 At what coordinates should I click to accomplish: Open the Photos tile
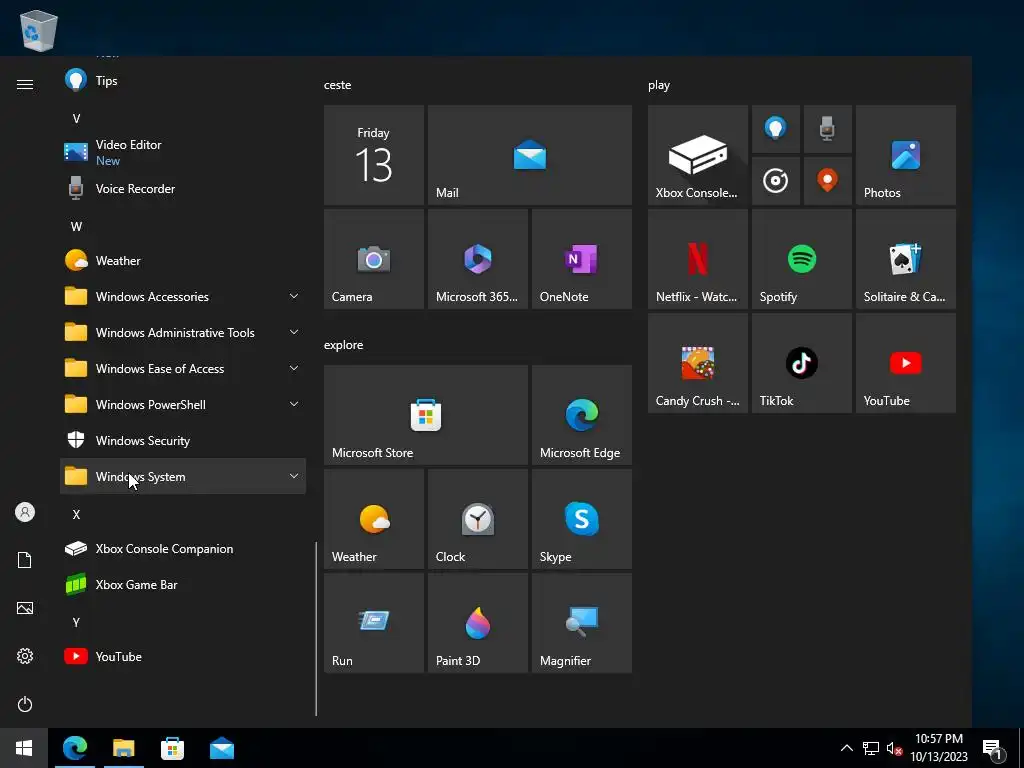906,155
